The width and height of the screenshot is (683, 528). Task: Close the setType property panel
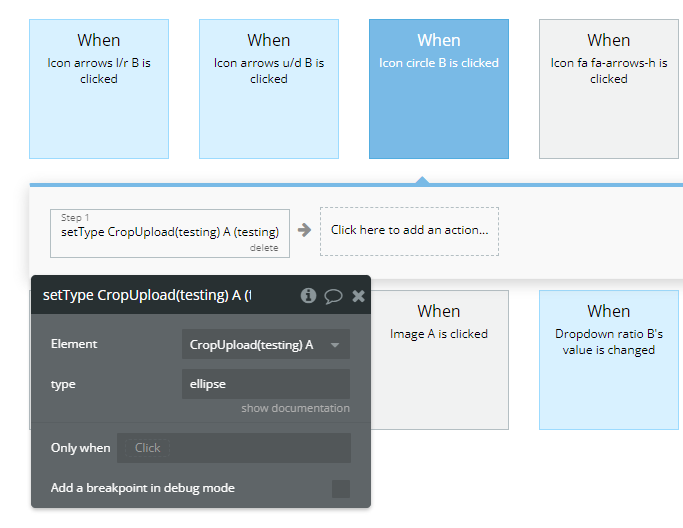[x=358, y=295]
